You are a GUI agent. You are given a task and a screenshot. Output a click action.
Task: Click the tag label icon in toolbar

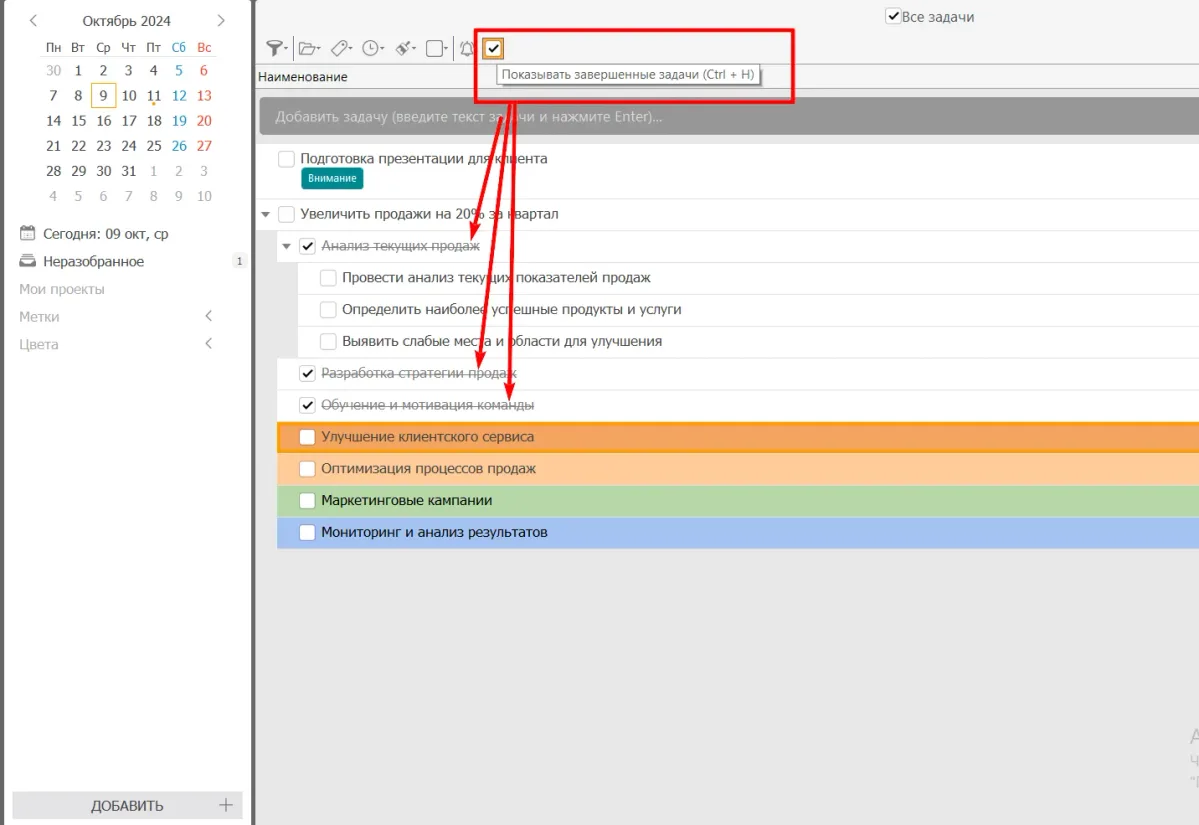(x=339, y=48)
